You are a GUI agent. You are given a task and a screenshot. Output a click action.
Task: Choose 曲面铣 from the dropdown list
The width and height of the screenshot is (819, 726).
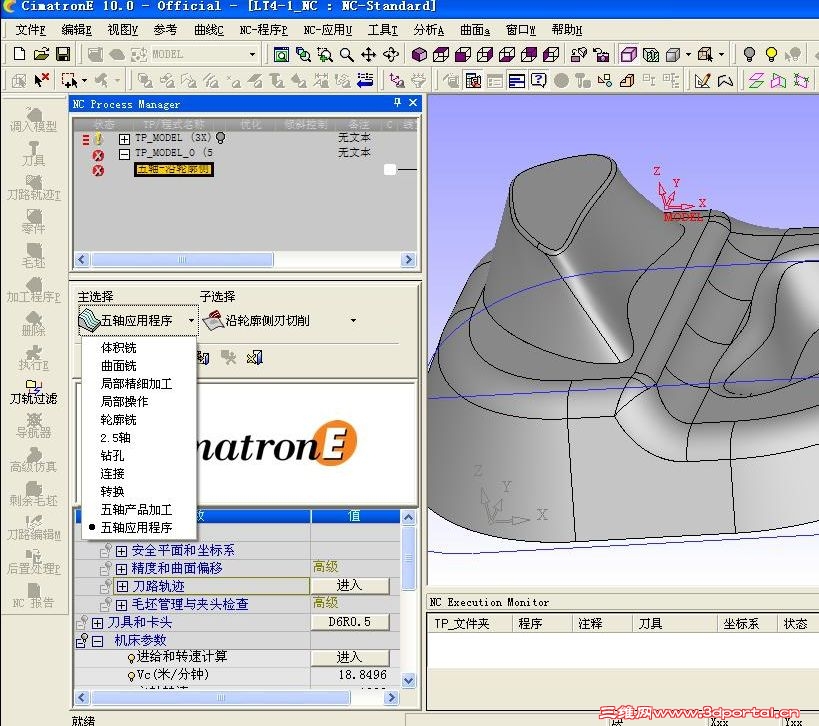pos(119,366)
